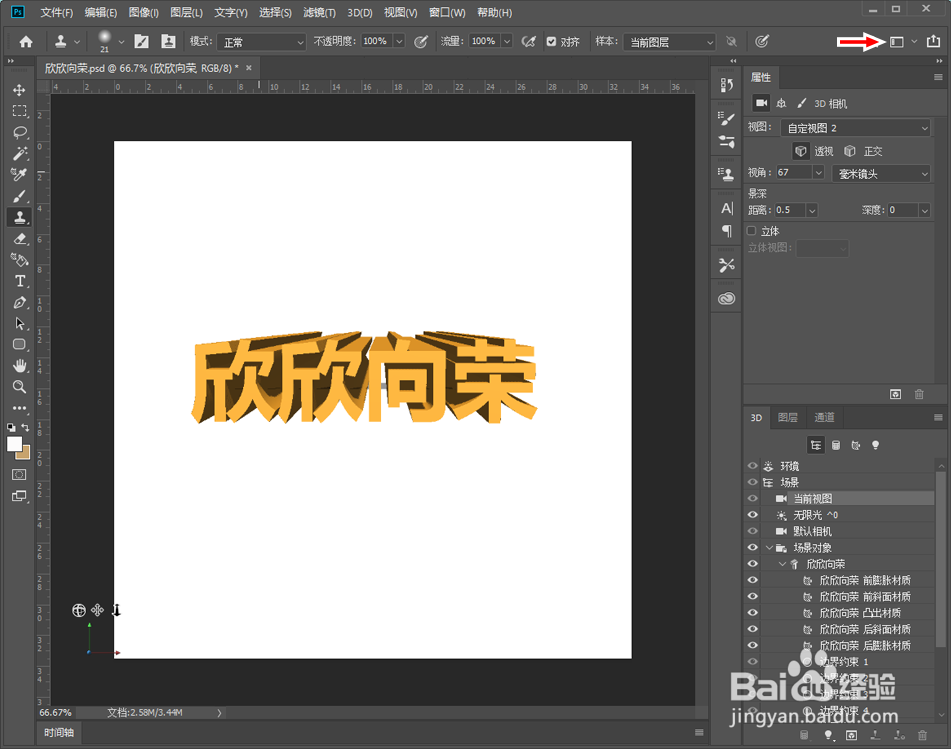This screenshot has height=749, width=951.
Task: Hide the 无限光 light source
Action: (753, 515)
